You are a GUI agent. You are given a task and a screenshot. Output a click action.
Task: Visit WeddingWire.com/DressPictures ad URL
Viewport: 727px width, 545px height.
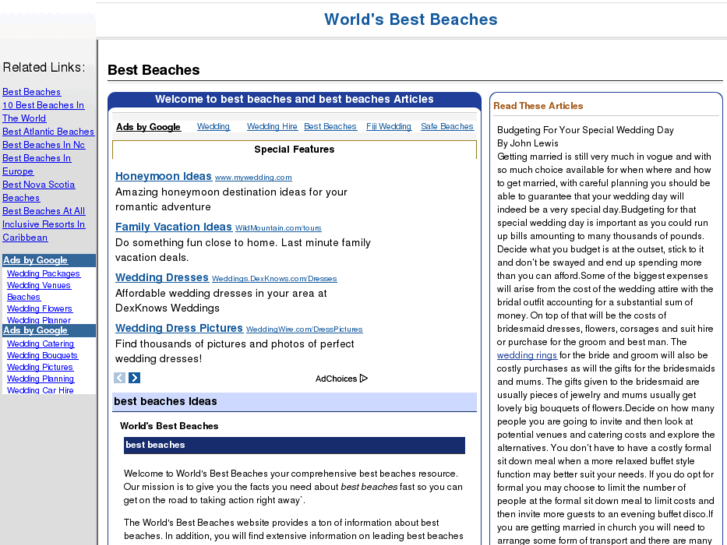coord(304,329)
